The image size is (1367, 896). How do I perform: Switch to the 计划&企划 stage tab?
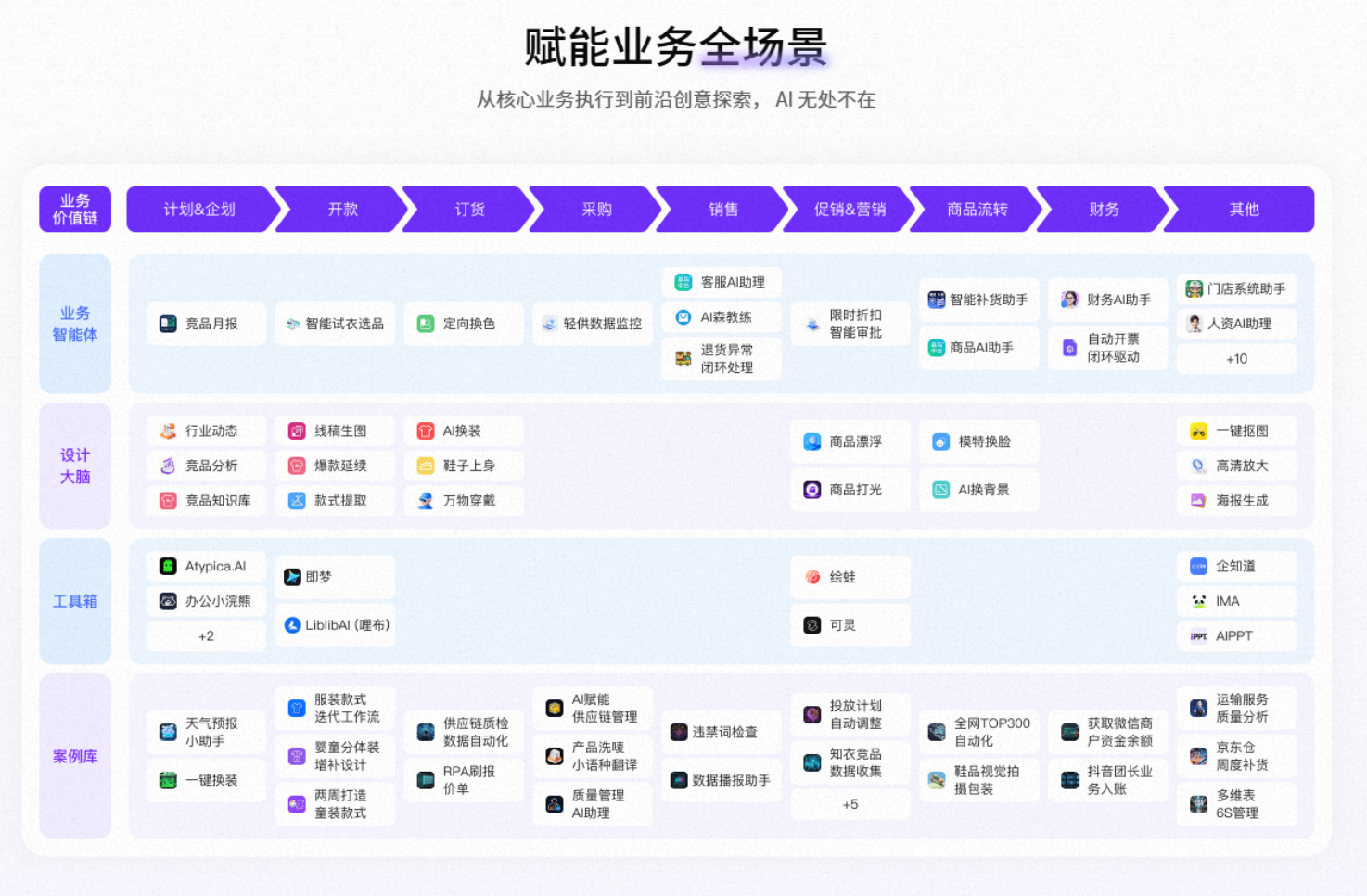(200, 210)
